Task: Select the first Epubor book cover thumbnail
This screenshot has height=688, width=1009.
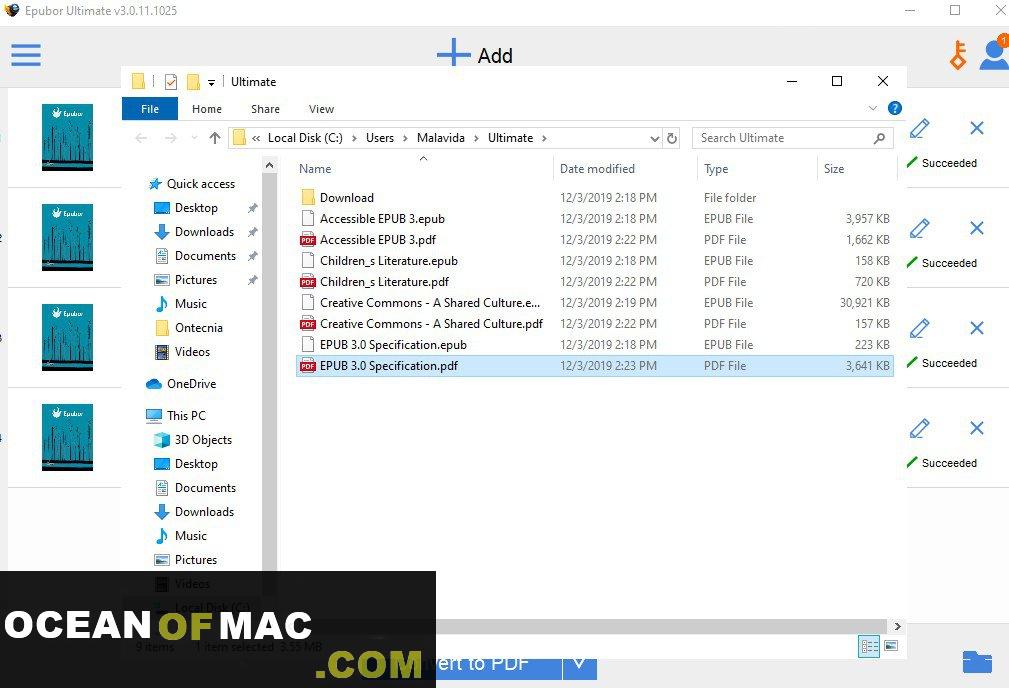Action: click(68, 137)
